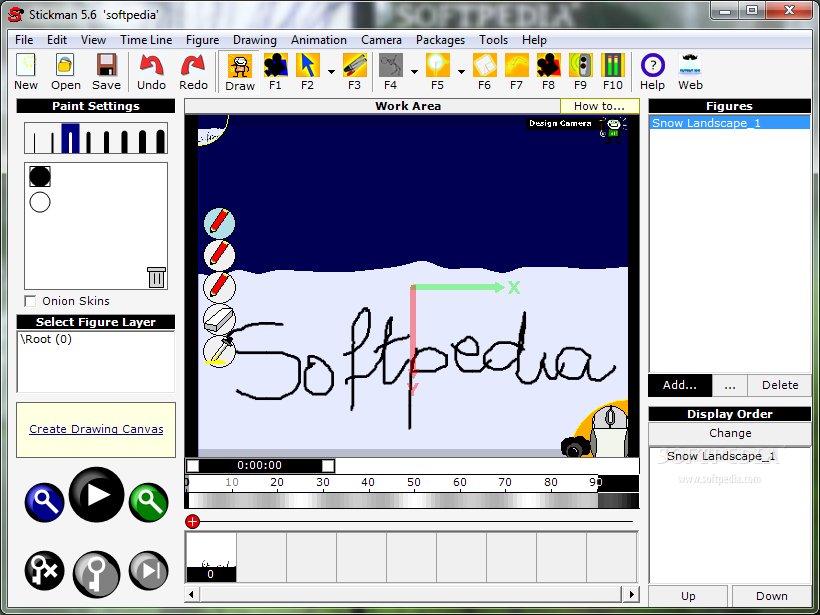Select frame 0 thumbnail in timeline
820x615 pixels.
[211, 557]
